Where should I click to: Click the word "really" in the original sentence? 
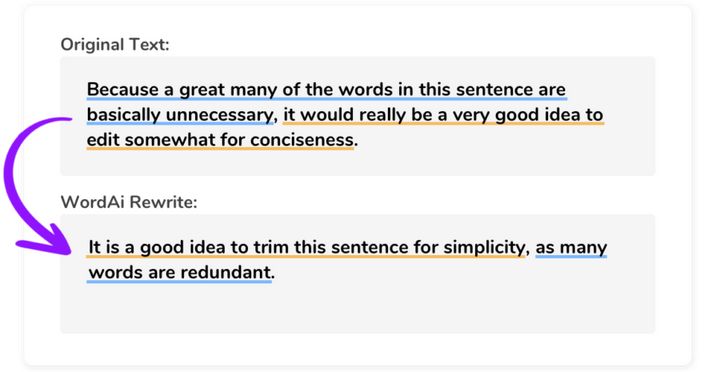[x=382, y=115]
